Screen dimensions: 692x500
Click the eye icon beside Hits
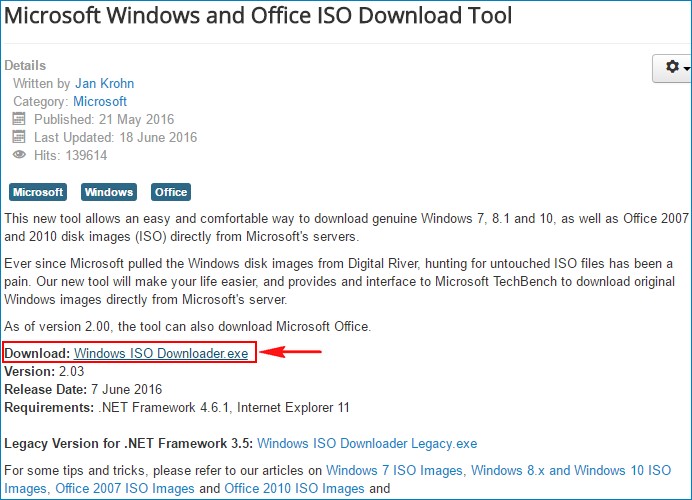pyautogui.click(x=19, y=155)
